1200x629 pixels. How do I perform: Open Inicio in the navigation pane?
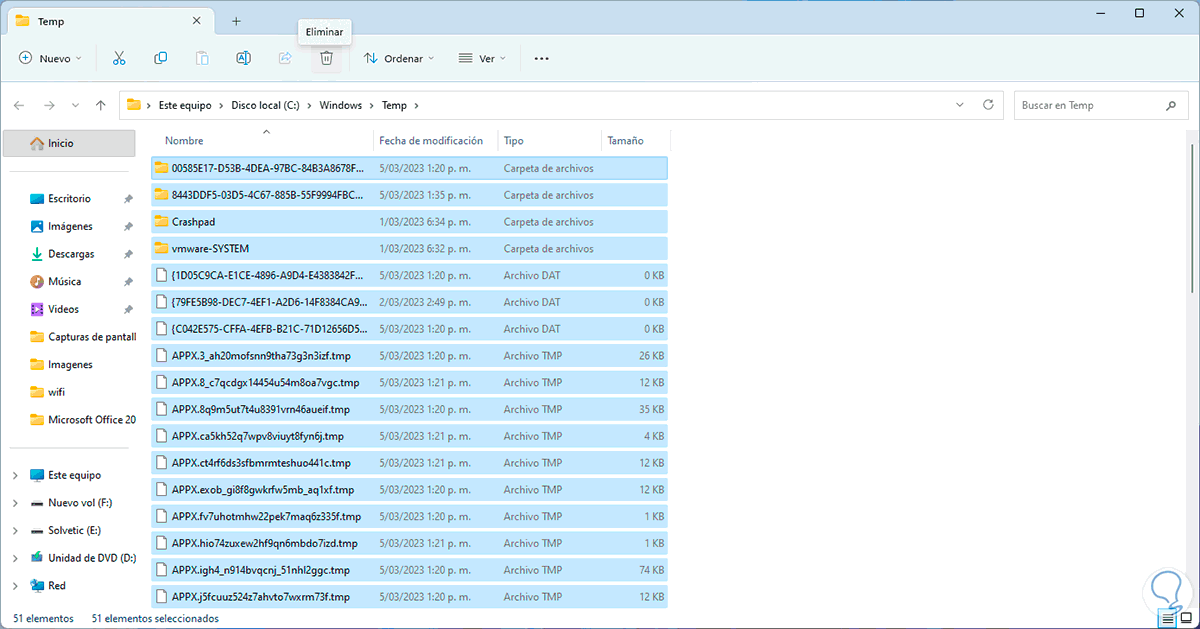pyautogui.click(x=61, y=143)
